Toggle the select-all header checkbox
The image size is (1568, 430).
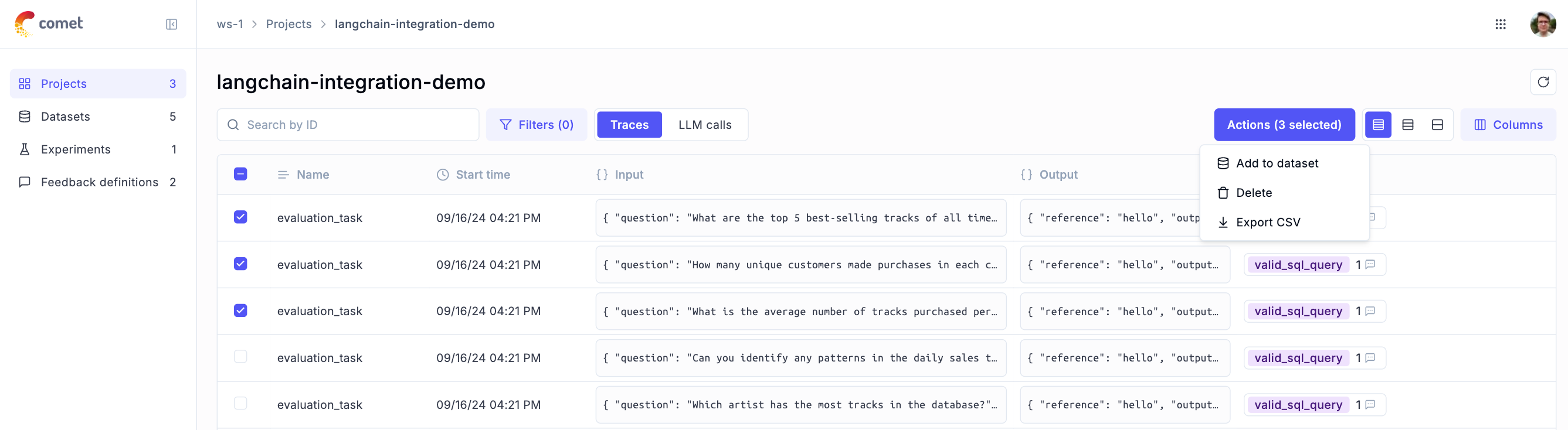tap(240, 175)
